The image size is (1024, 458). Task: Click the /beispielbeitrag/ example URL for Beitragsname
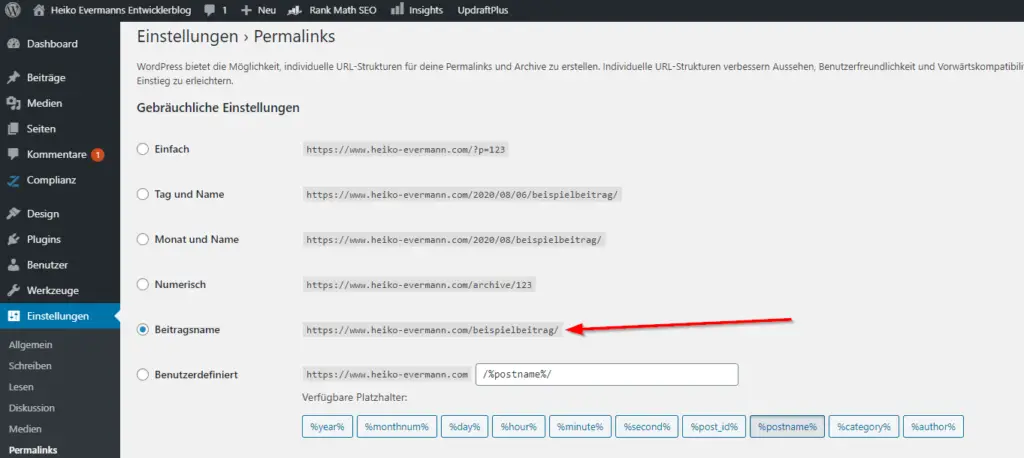point(433,330)
